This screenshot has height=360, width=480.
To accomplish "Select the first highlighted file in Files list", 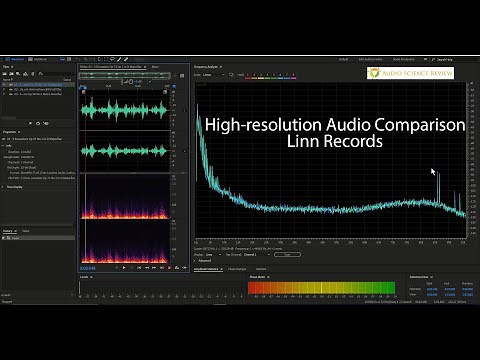I will pos(38,85).
